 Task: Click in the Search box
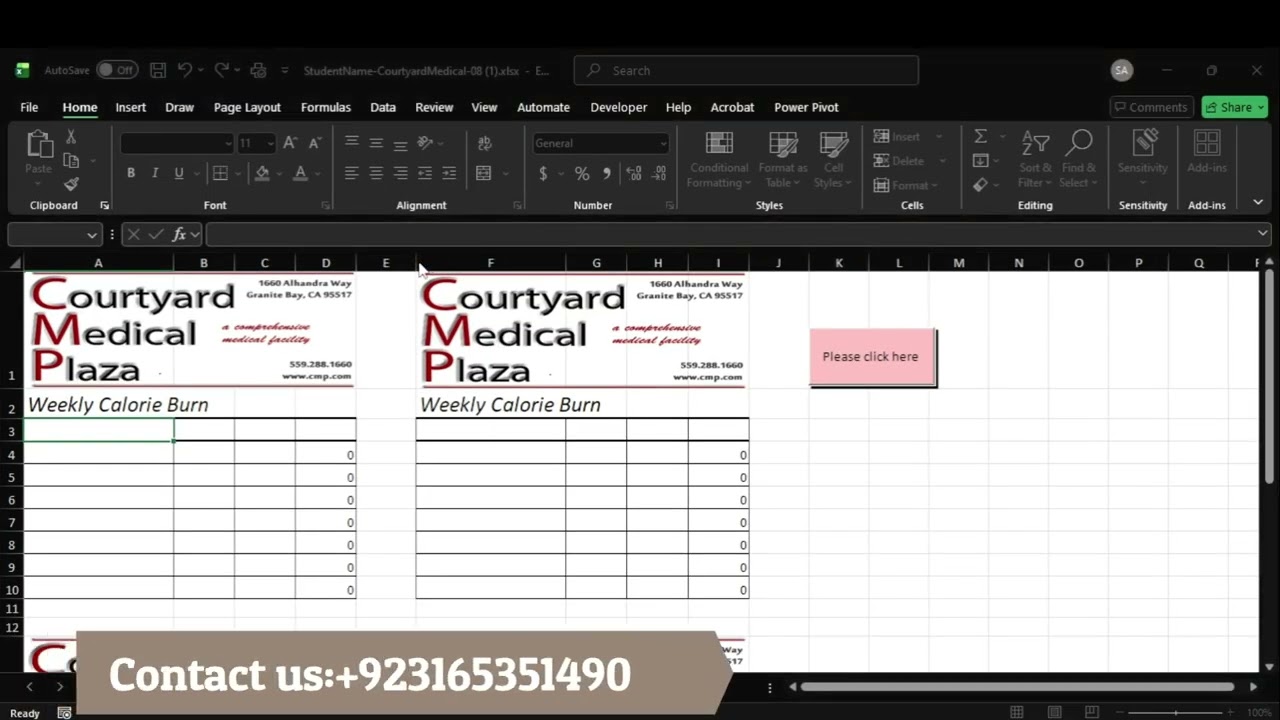(x=746, y=70)
